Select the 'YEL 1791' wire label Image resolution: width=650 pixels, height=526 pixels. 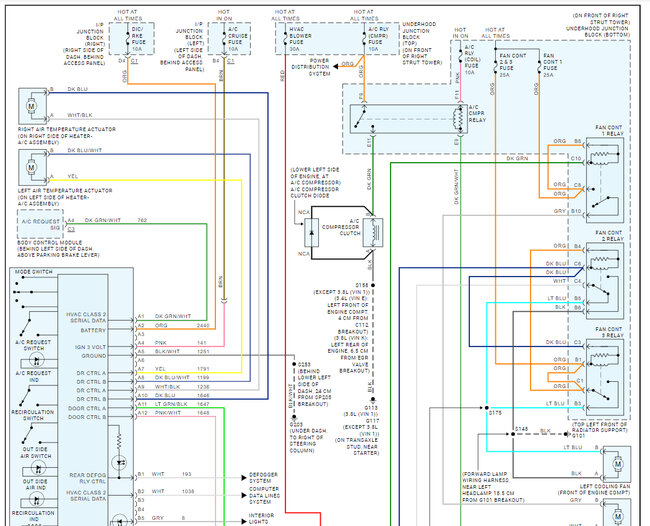click(182, 369)
